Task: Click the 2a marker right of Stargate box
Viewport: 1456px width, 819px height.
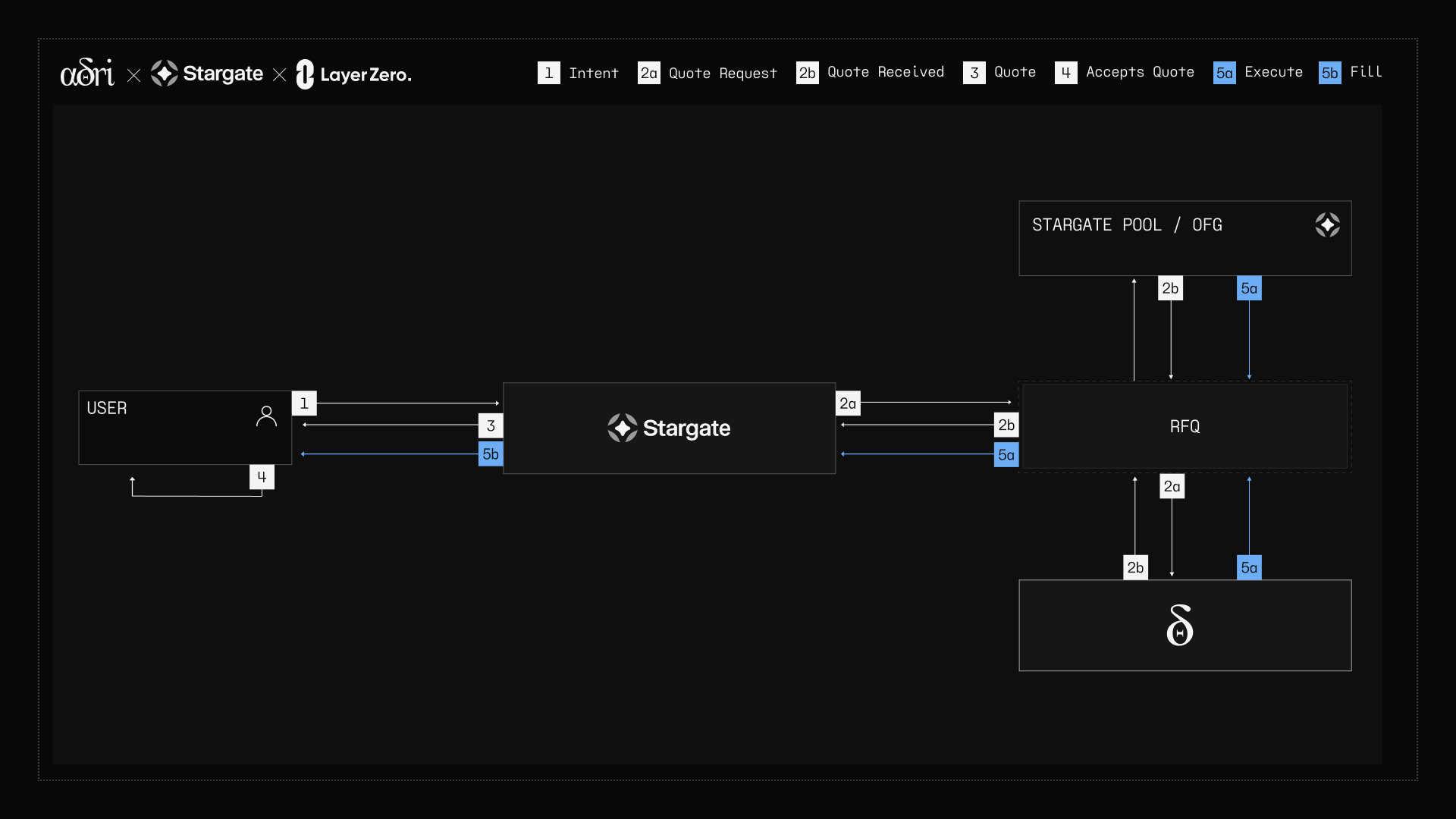Action: (x=848, y=403)
